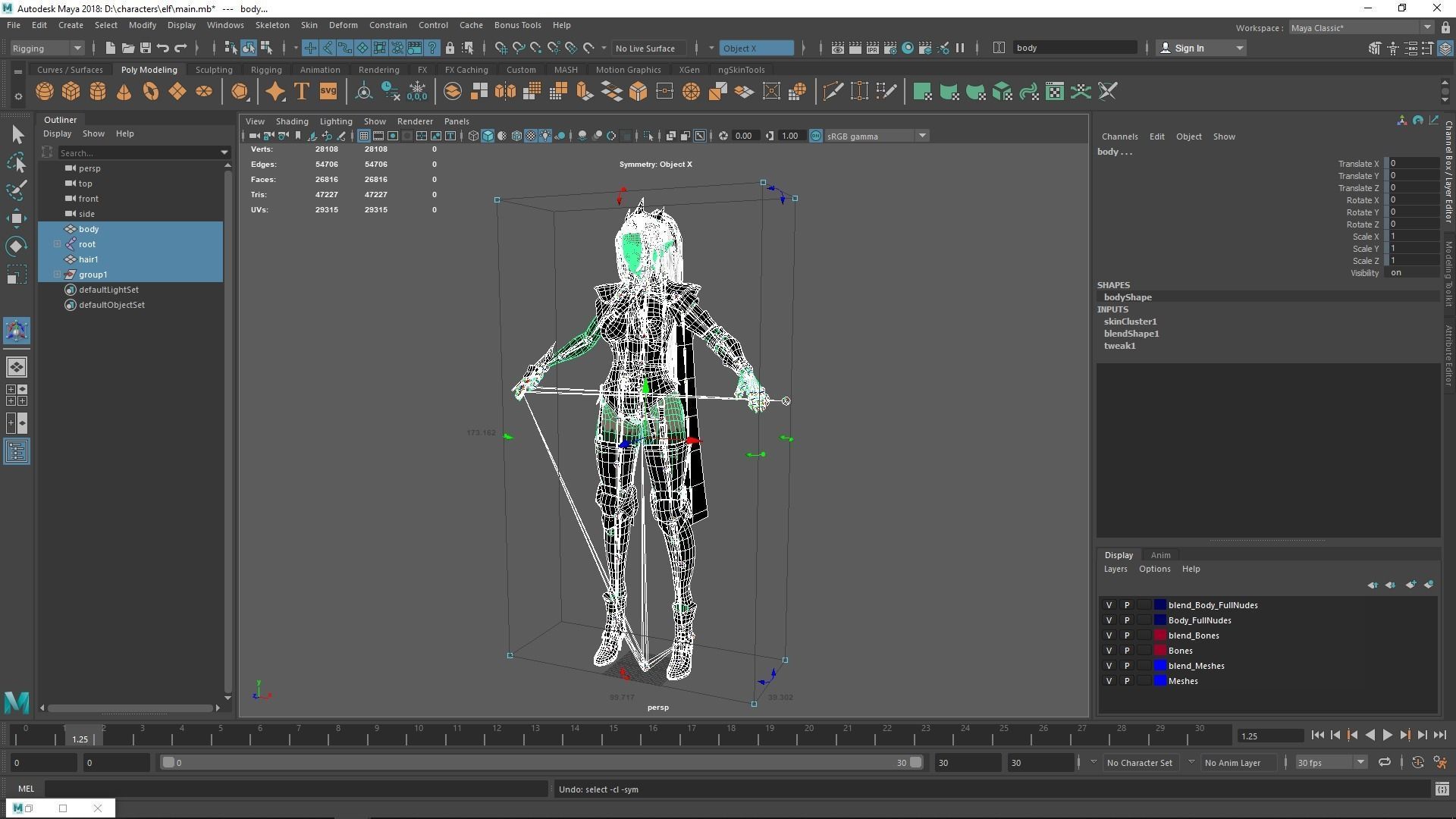This screenshot has height=819, width=1456.
Task: Toggle visibility V of blend_Body_FullNudes layer
Action: click(x=1109, y=605)
